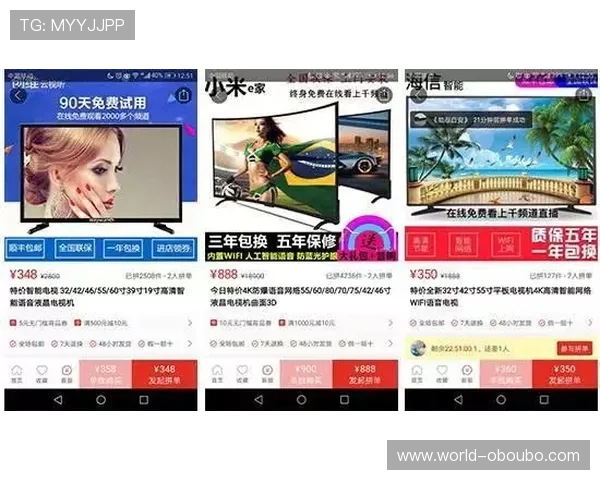Tap Android back triangle under the ¥348 listing

(58, 400)
